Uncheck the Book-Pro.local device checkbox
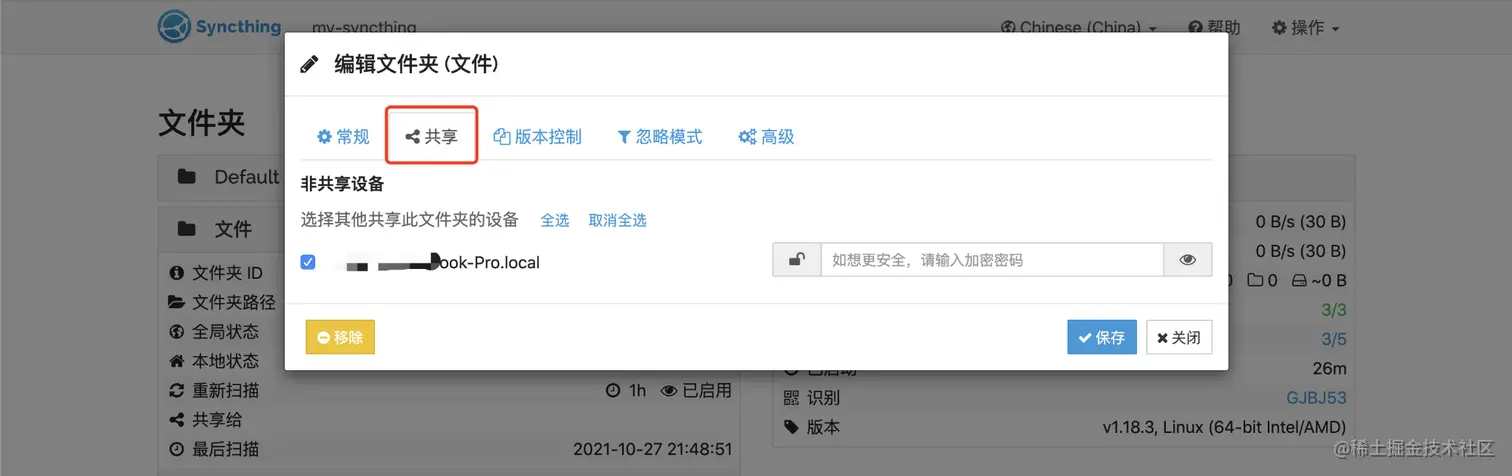This screenshot has width=1512, height=476. coord(308,262)
